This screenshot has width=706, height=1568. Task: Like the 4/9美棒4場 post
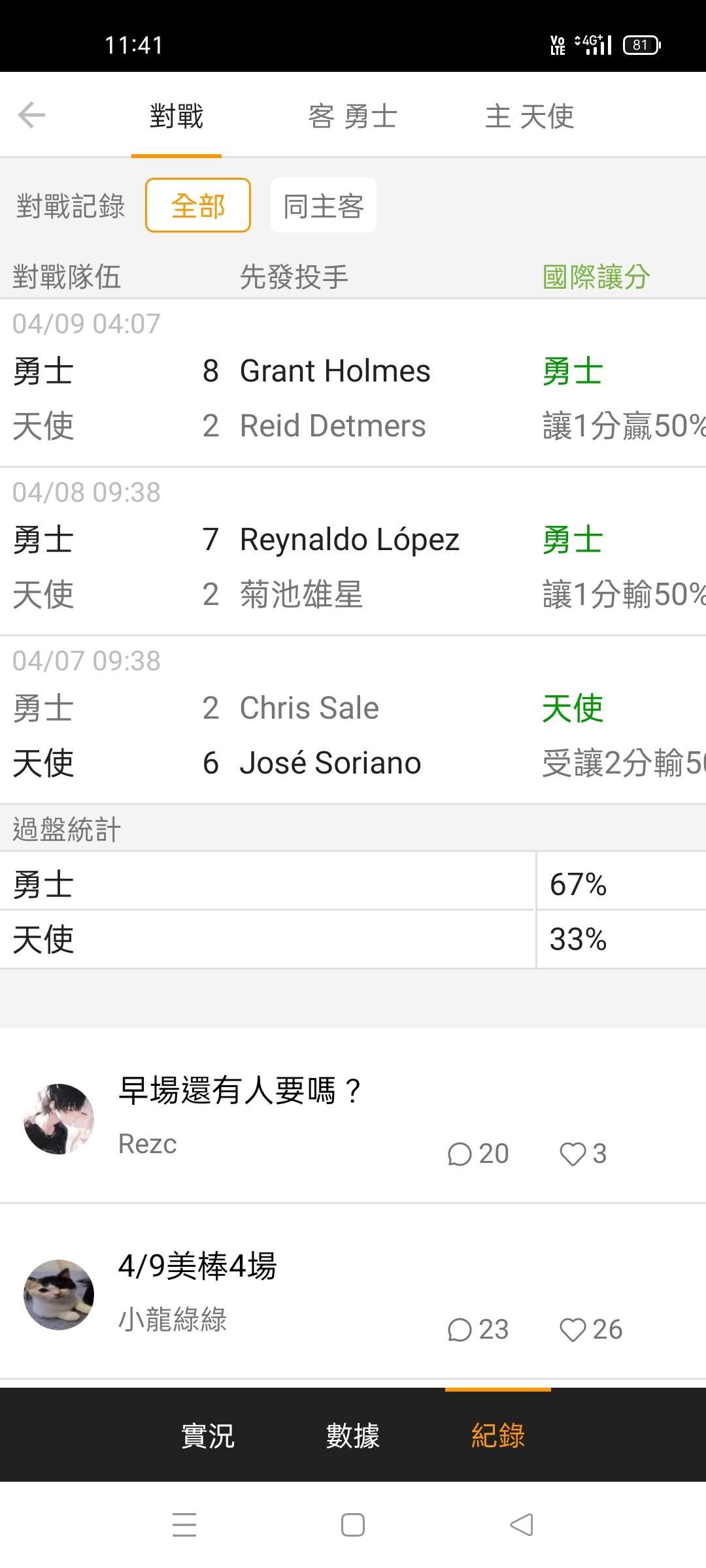[590, 1330]
